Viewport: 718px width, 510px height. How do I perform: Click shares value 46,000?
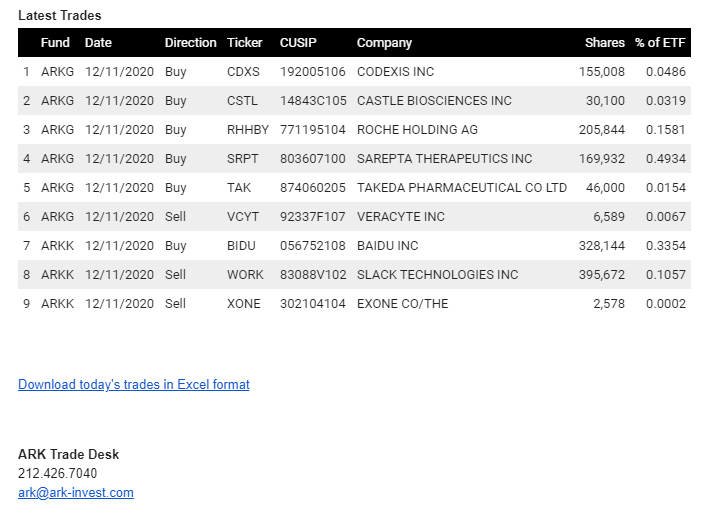tap(605, 188)
